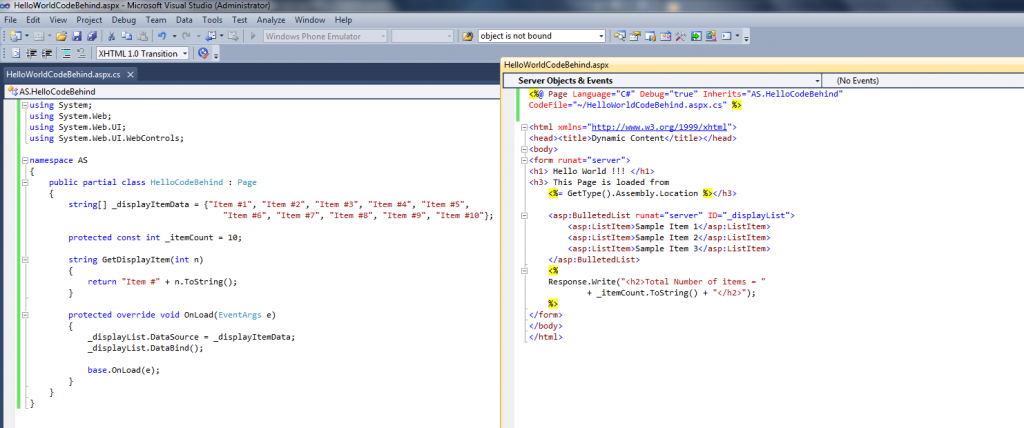Collapse the html element in aspx editor
Viewport: 1024px width, 428px height.
coord(524,127)
